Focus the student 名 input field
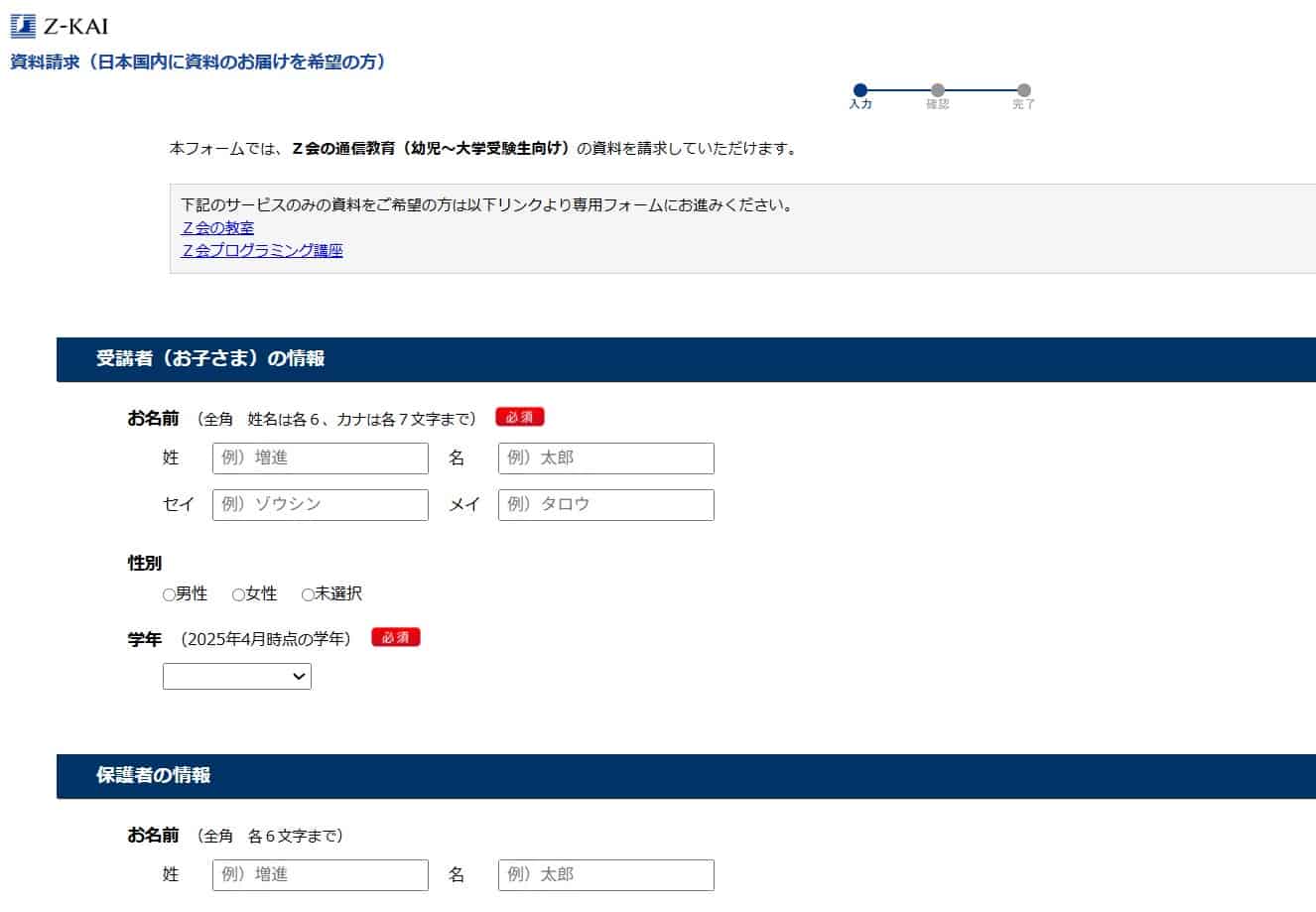 pyautogui.click(x=605, y=458)
